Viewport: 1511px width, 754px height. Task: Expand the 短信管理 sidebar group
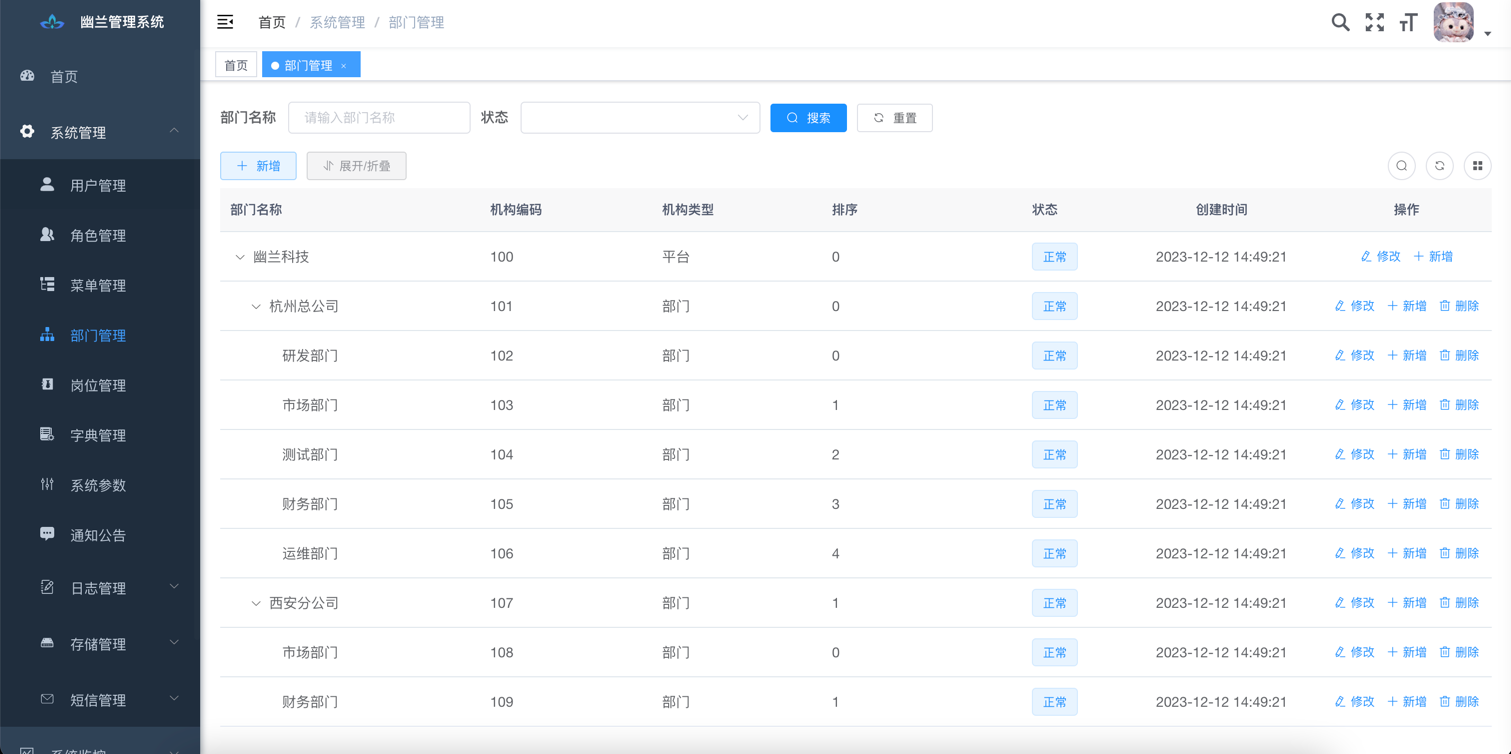click(x=100, y=700)
